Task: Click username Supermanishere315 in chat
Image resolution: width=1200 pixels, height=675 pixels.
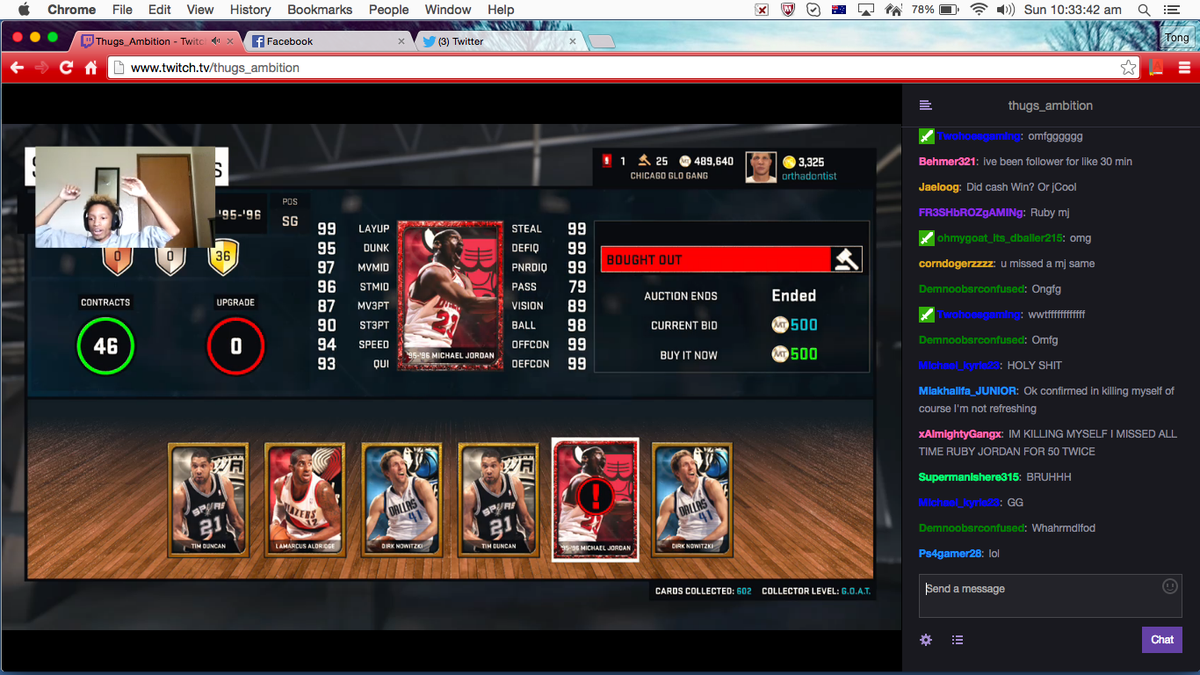Action: 968,477
